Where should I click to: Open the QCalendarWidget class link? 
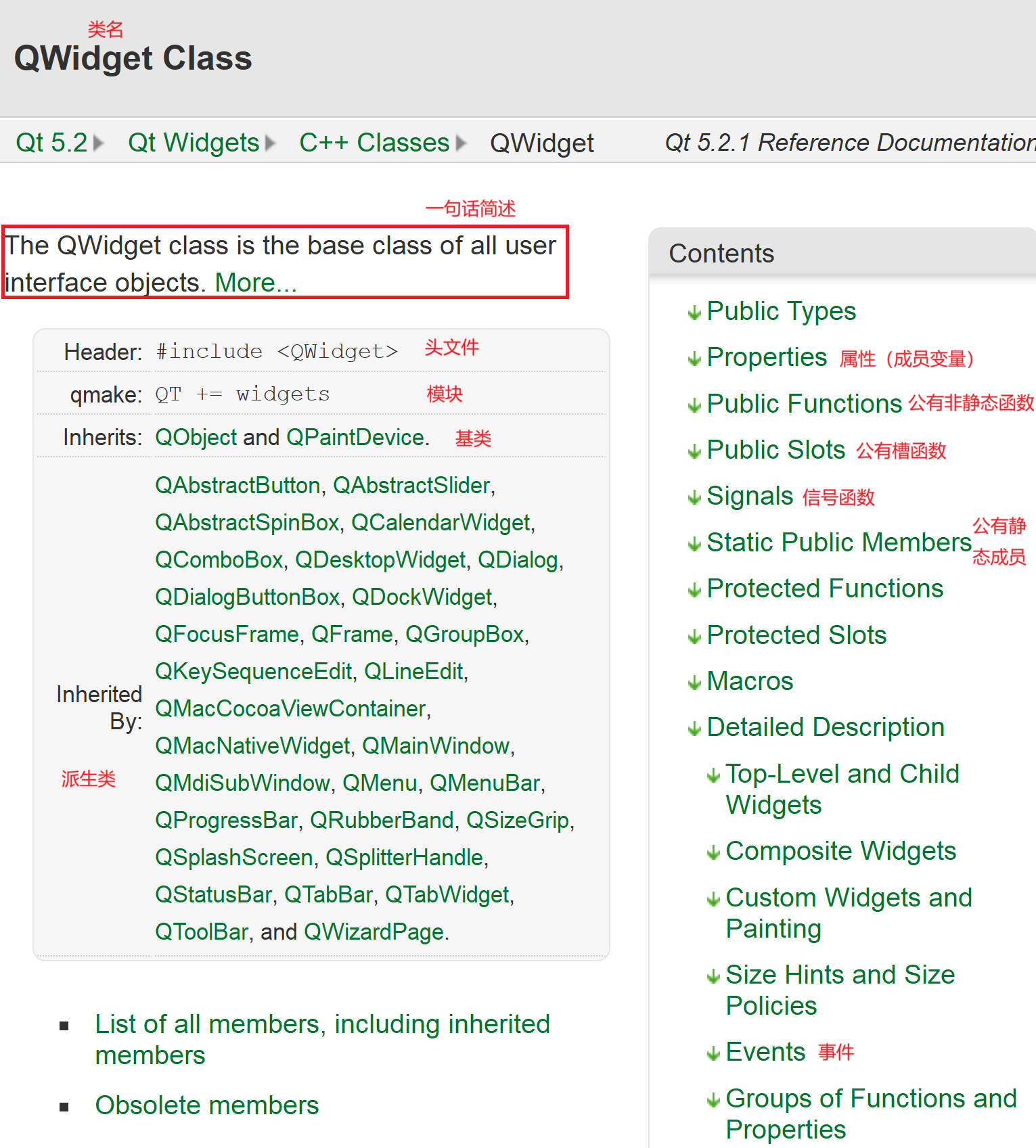click(441, 522)
